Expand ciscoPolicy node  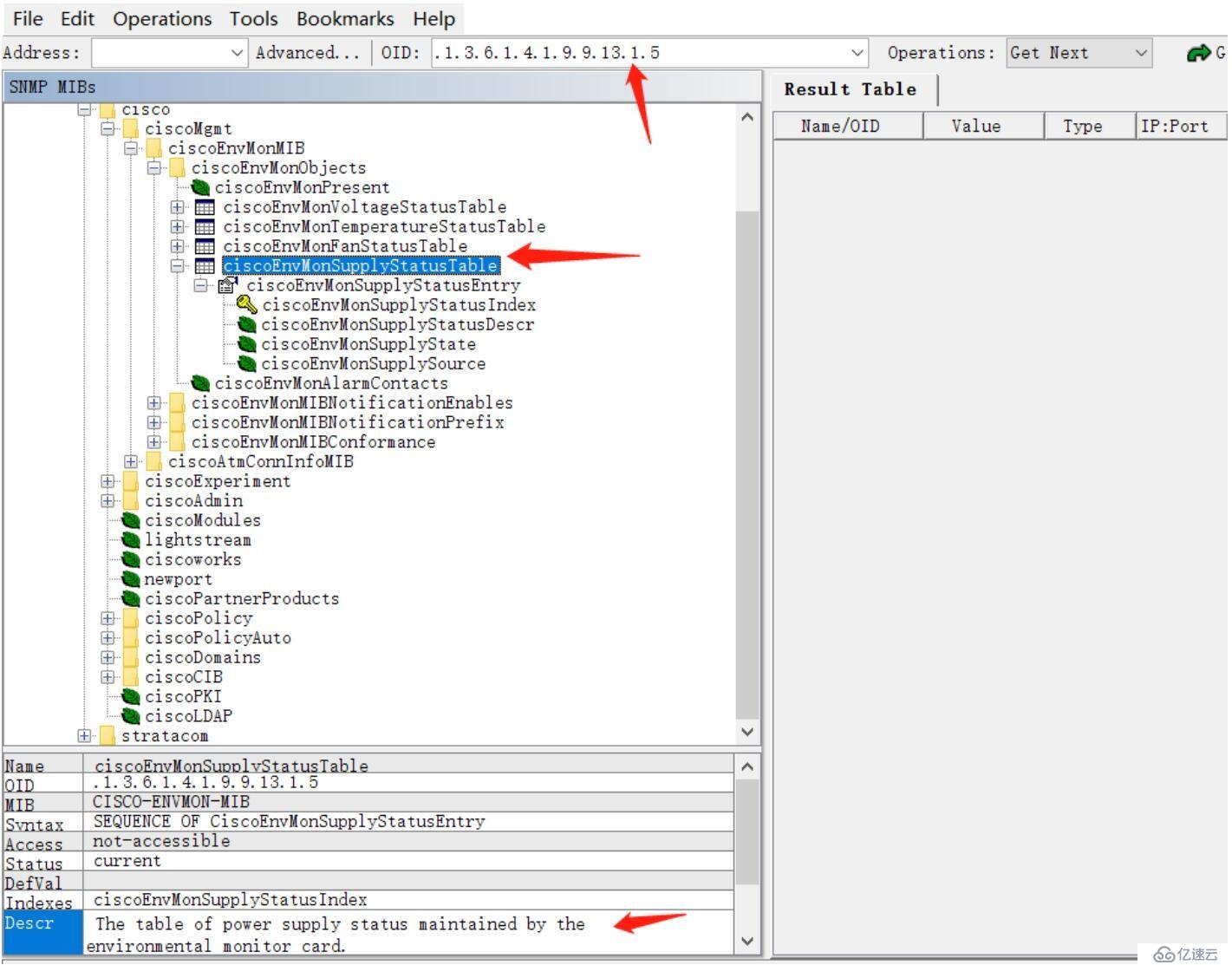[108, 618]
